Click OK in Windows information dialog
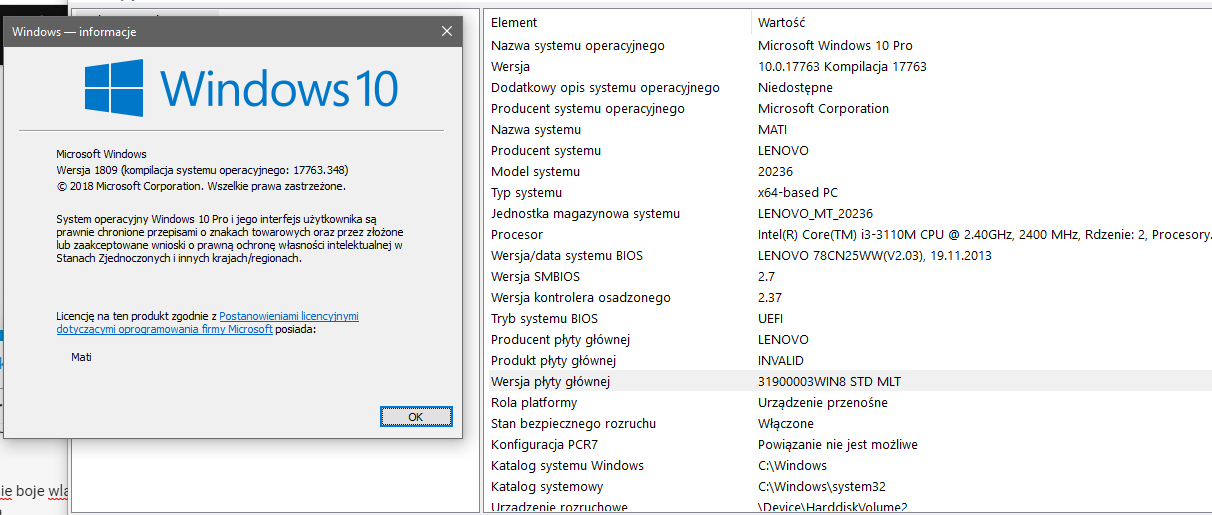The height and width of the screenshot is (515, 1212). (416, 416)
